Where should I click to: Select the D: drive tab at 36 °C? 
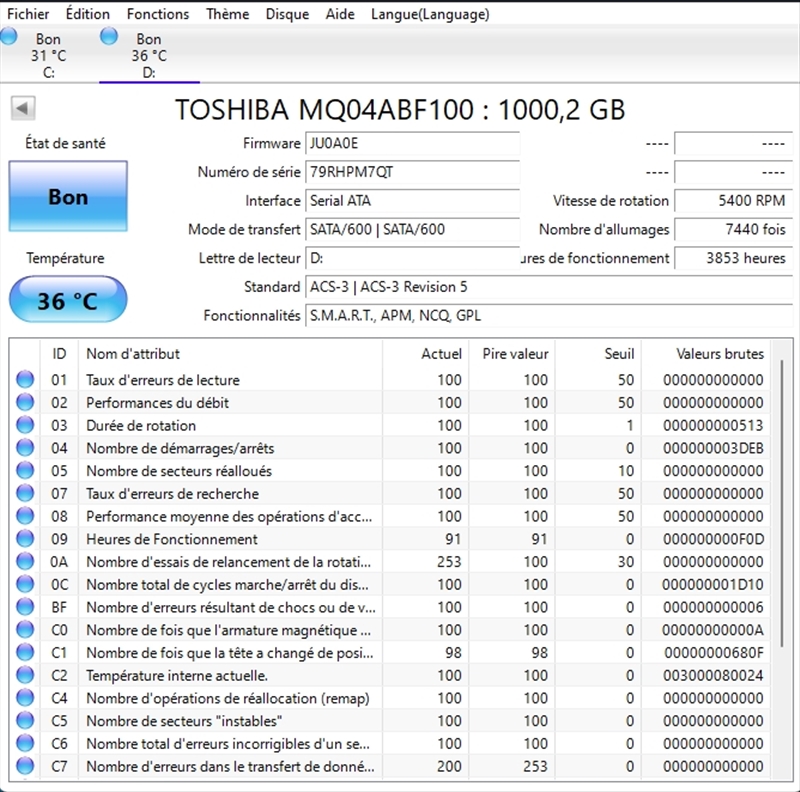[x=149, y=55]
